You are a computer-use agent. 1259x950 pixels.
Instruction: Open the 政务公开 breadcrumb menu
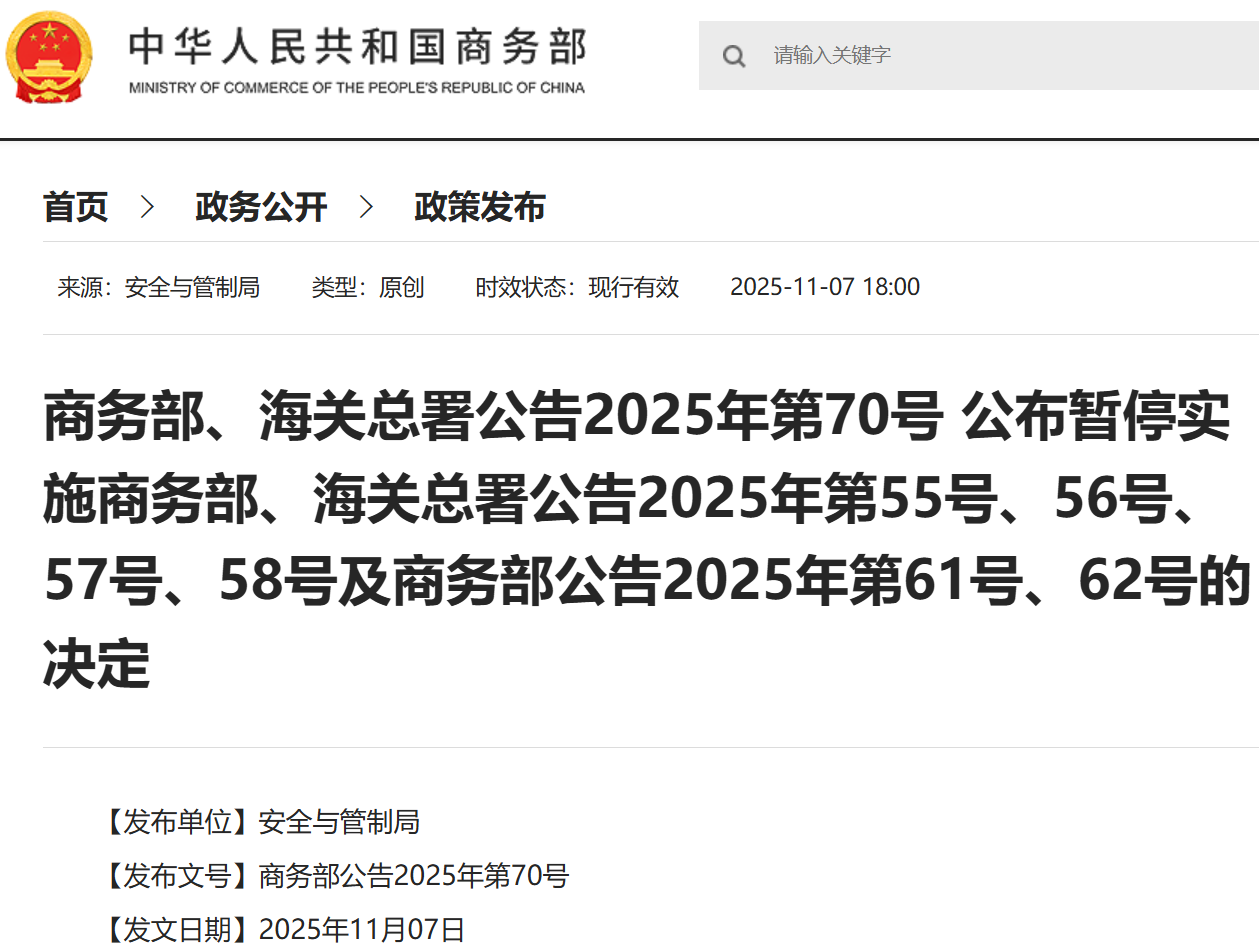pos(261,207)
